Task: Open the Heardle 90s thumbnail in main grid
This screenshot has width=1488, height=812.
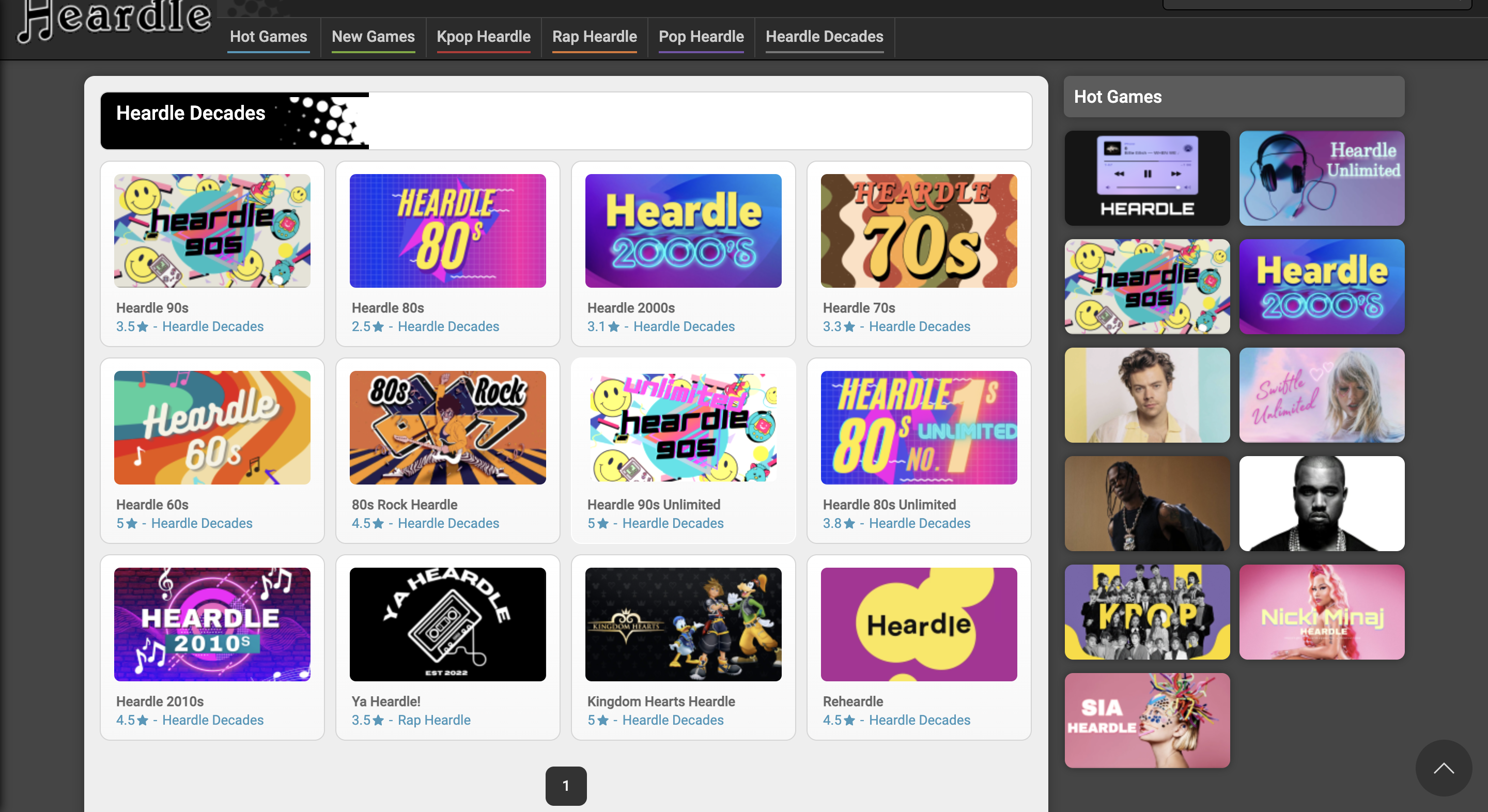Action: pyautogui.click(x=212, y=231)
